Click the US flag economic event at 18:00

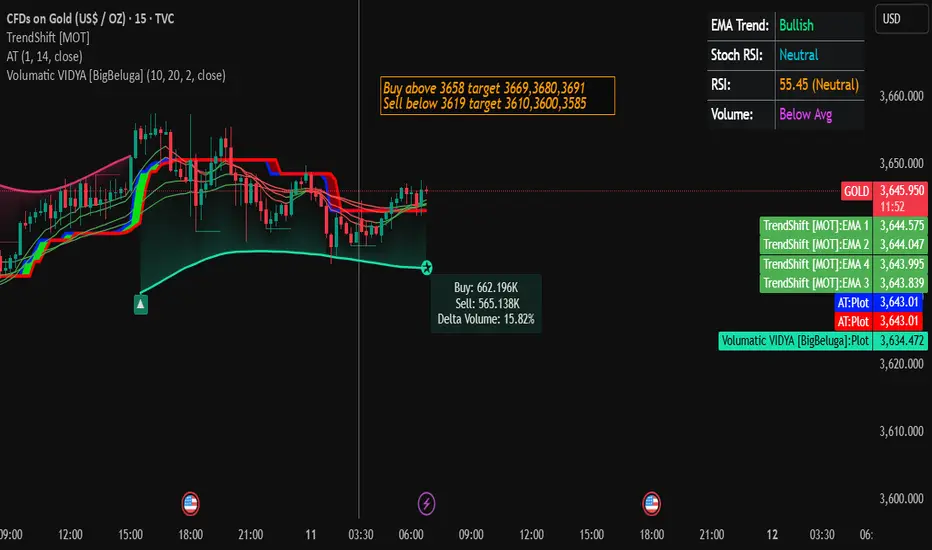coord(190,504)
